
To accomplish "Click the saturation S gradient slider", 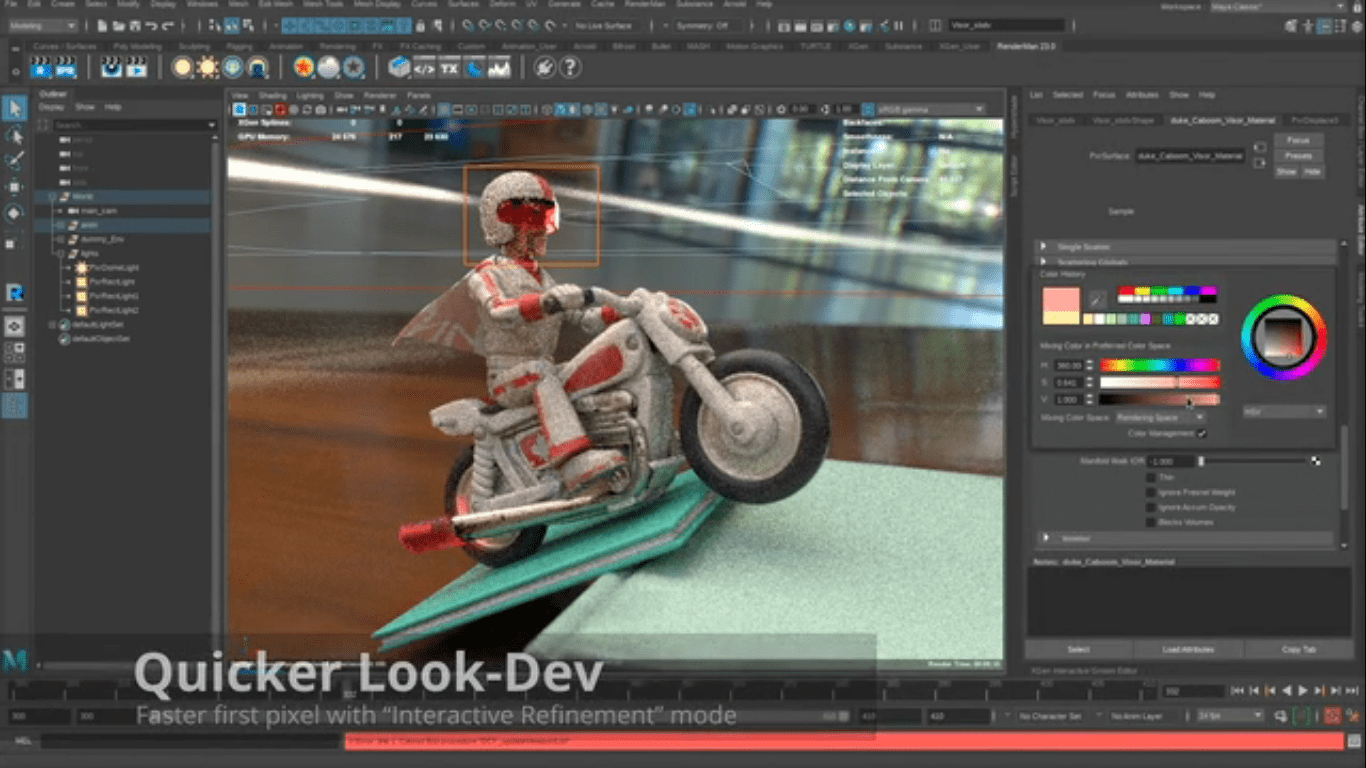I will 1159,382.
